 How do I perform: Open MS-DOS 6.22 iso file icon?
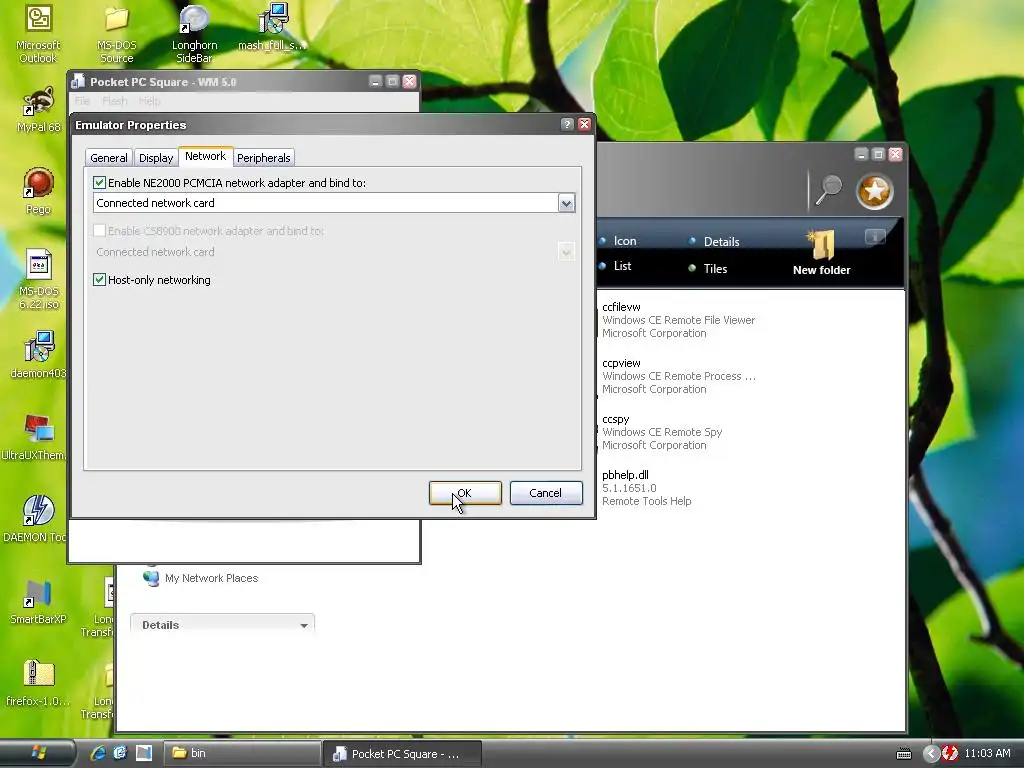(x=39, y=279)
